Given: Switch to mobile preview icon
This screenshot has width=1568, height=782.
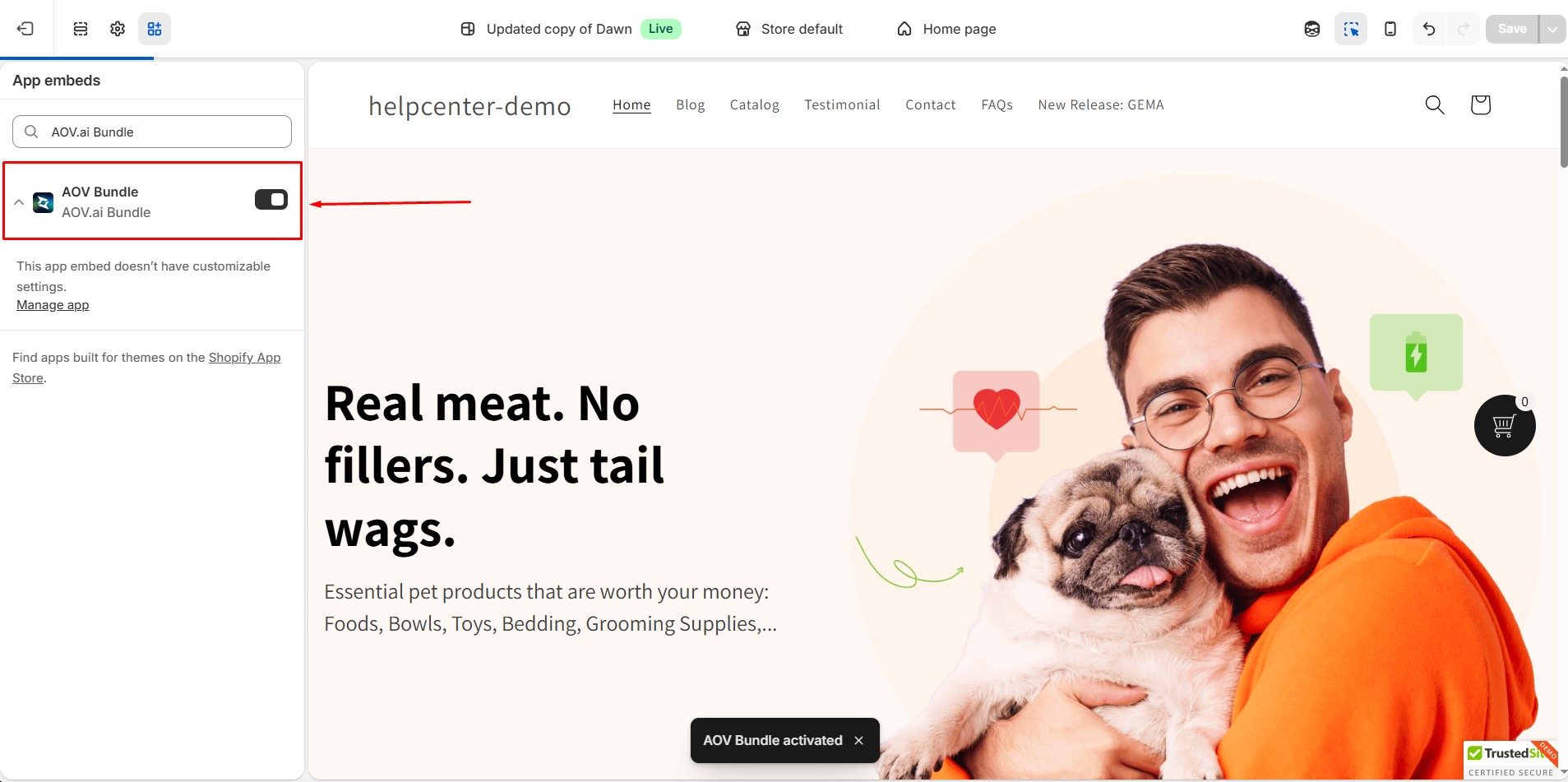Looking at the screenshot, I should 1390,29.
